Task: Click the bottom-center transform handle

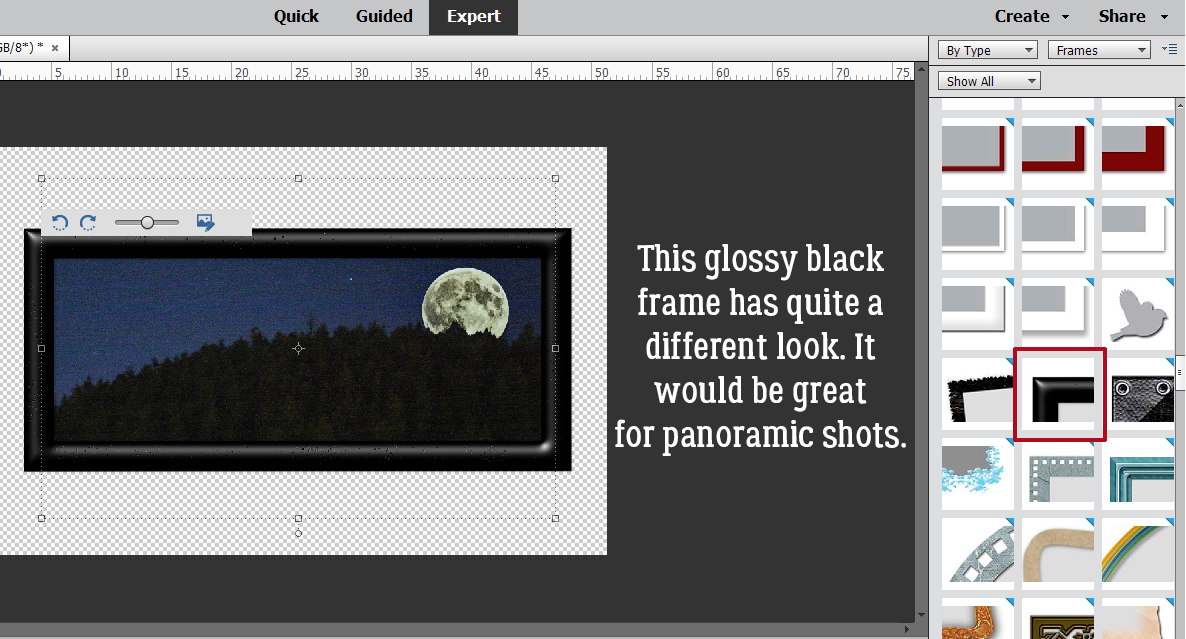Action: [299, 518]
